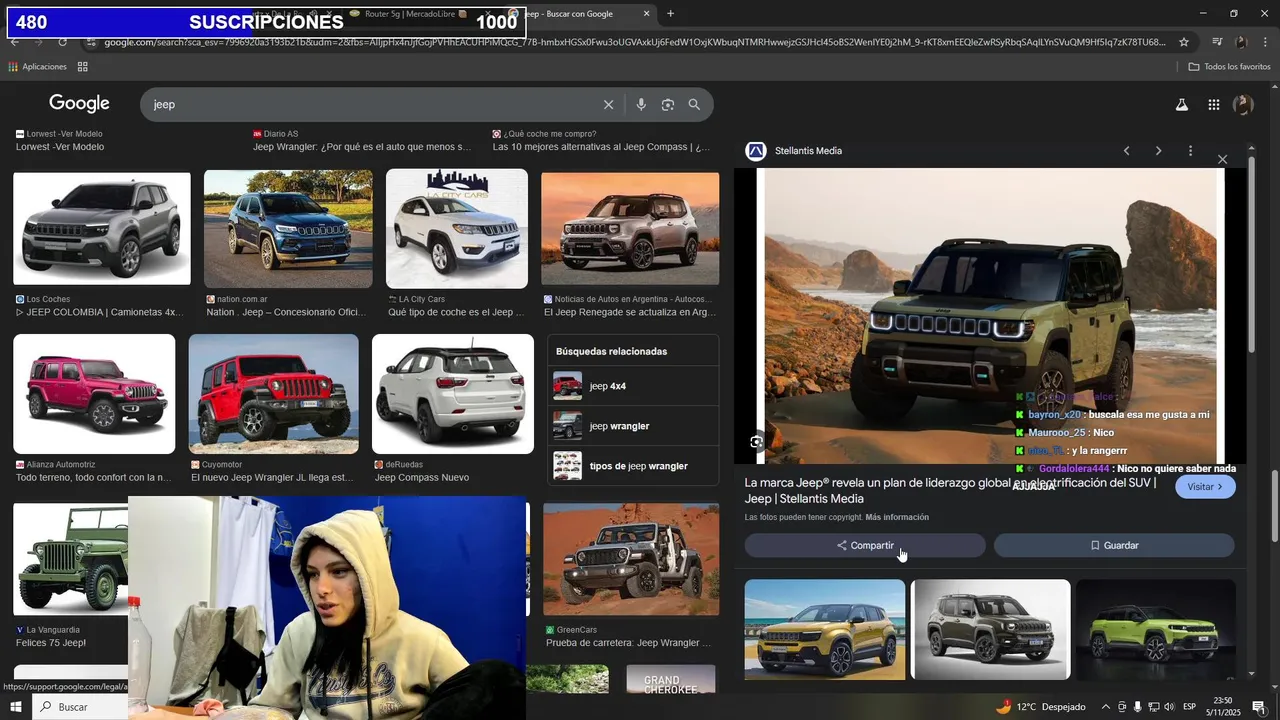Click the Compartir button
Image resolution: width=1280 pixels, height=720 pixels.
click(865, 546)
